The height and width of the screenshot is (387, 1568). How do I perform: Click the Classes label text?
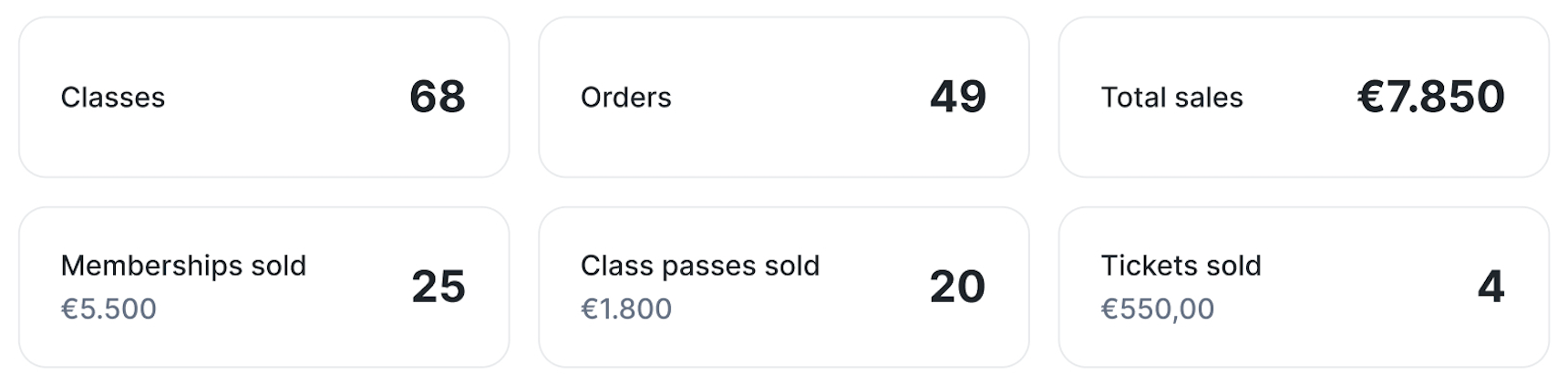112,98
